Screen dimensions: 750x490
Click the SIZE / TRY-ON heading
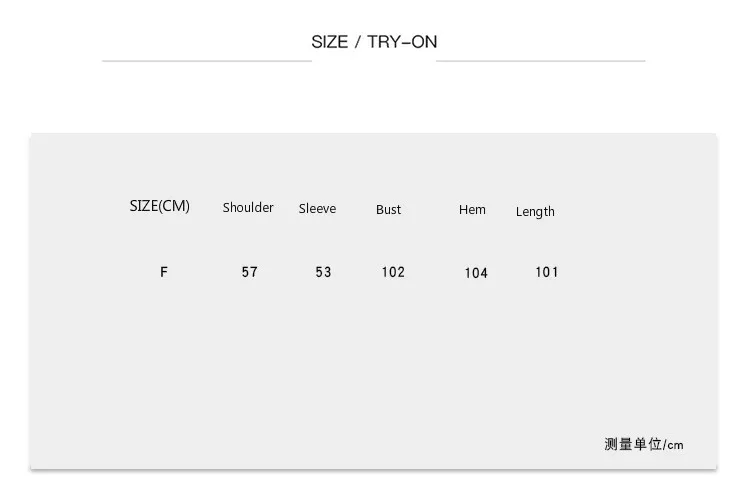point(374,42)
